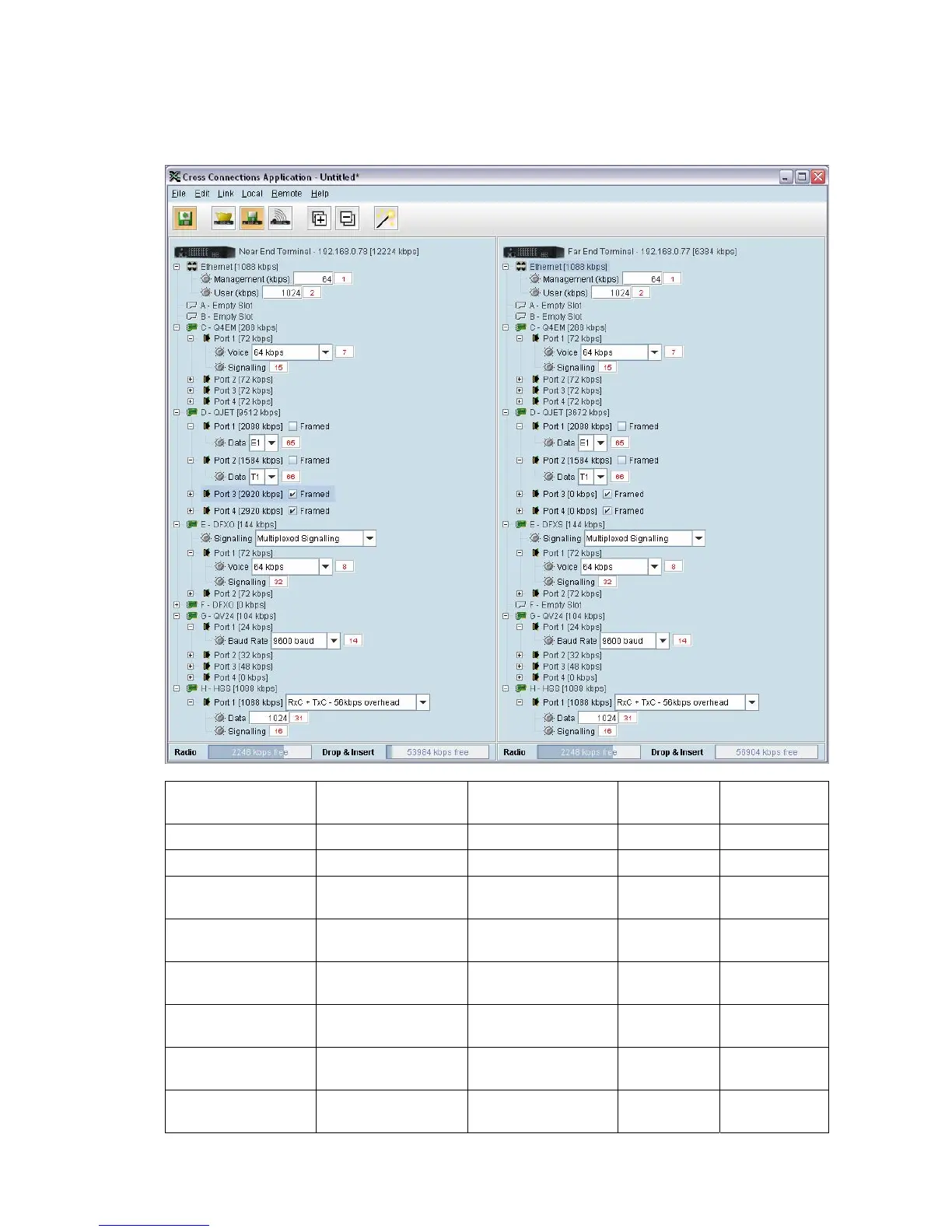Click Far End Ethernet card icon
Image resolution: width=952 pixels, height=1232 pixels.
(x=521, y=267)
